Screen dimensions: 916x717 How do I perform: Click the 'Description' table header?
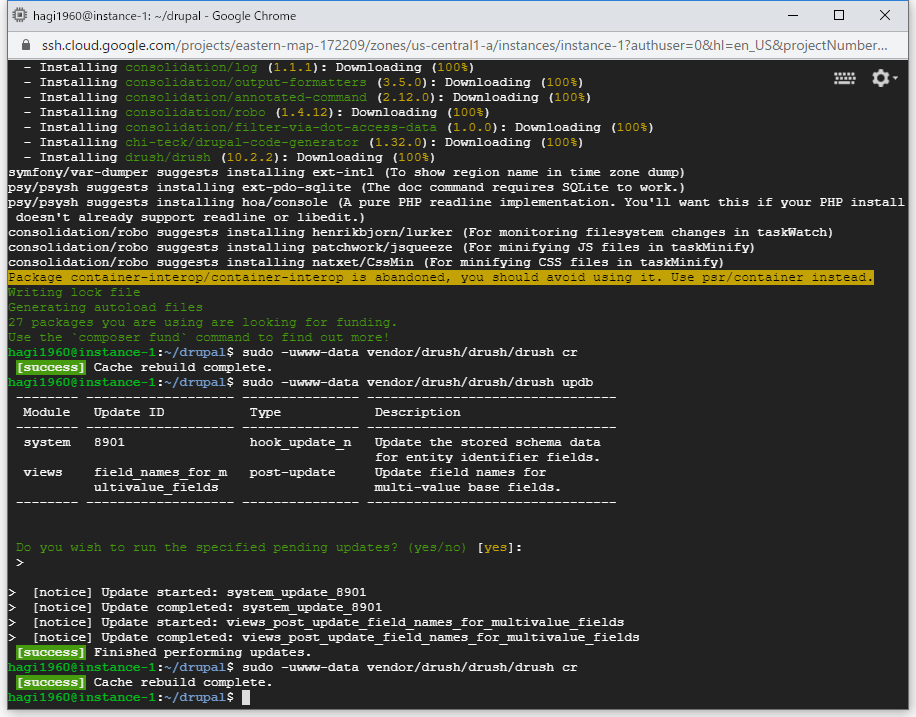click(x=418, y=413)
